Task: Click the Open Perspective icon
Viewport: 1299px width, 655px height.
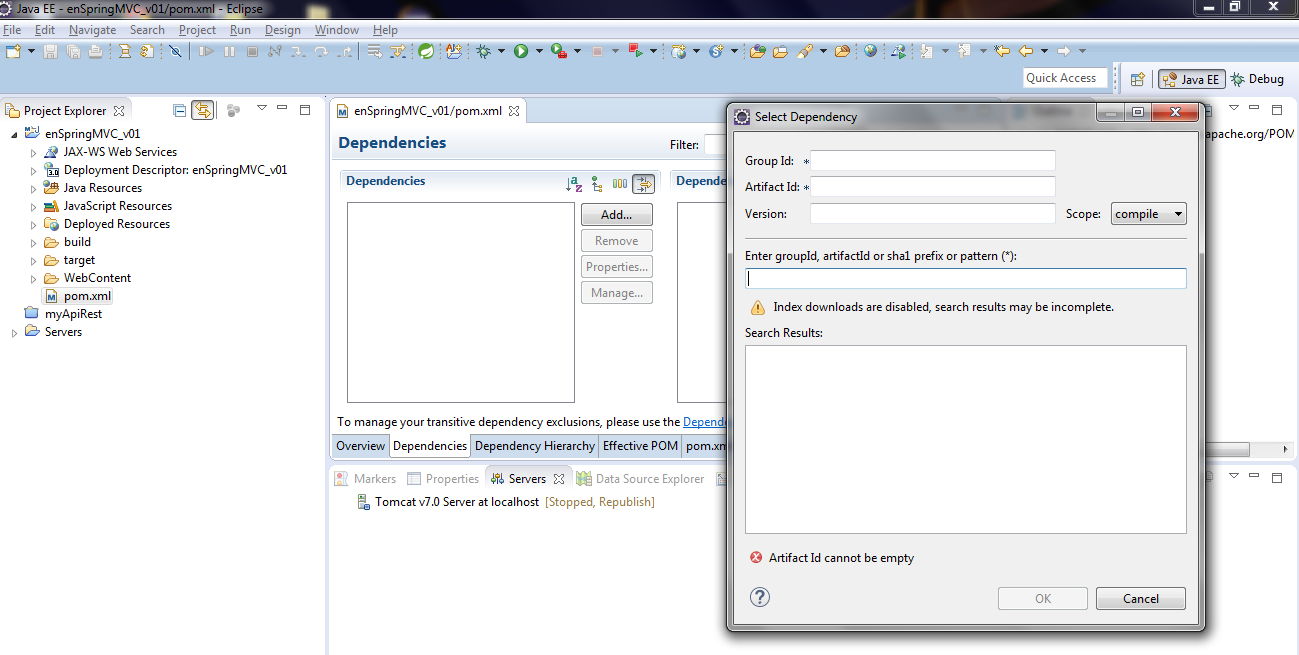Action: [x=1137, y=79]
